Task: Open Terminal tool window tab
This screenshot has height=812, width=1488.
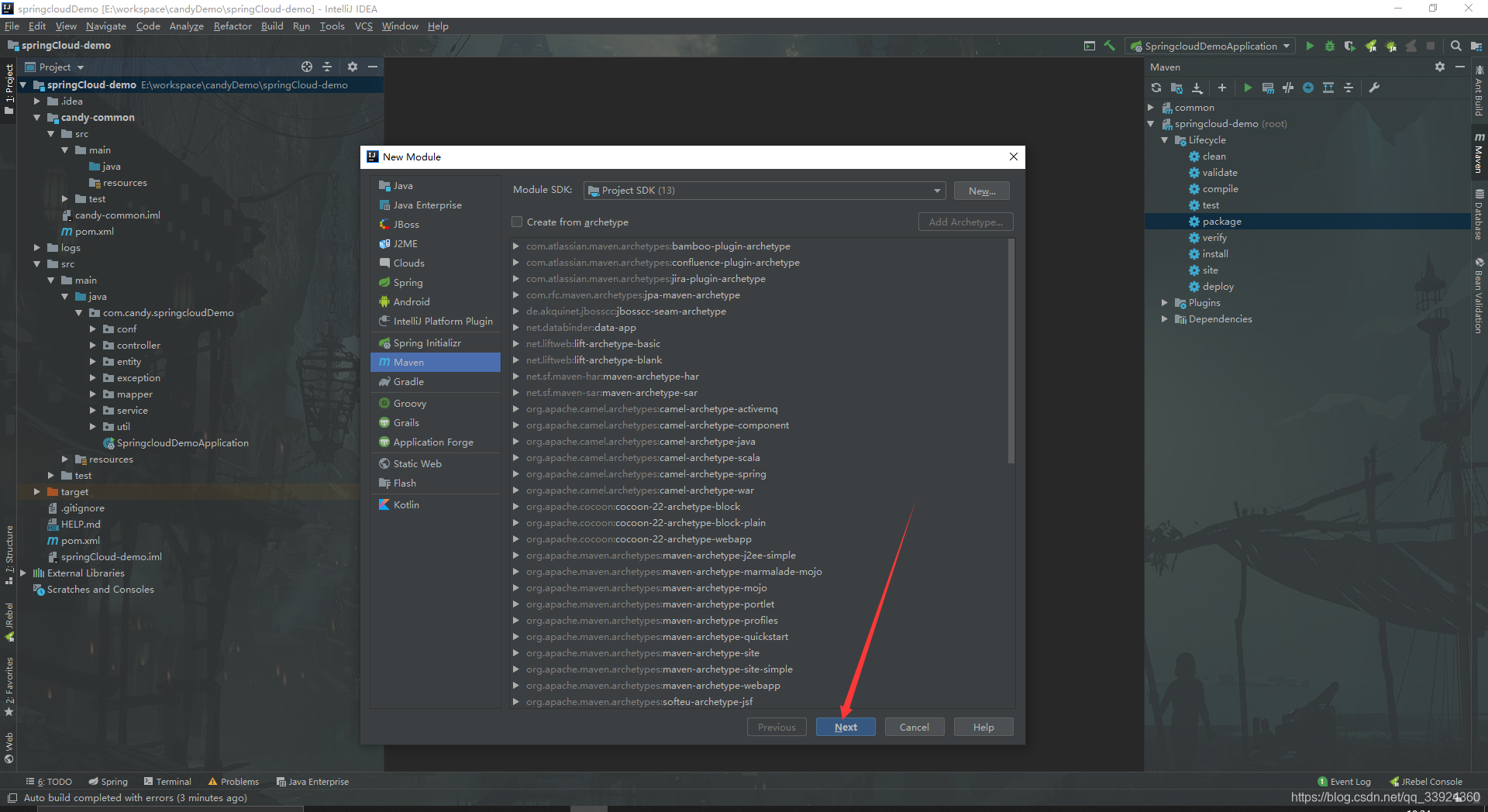Action: (167, 781)
